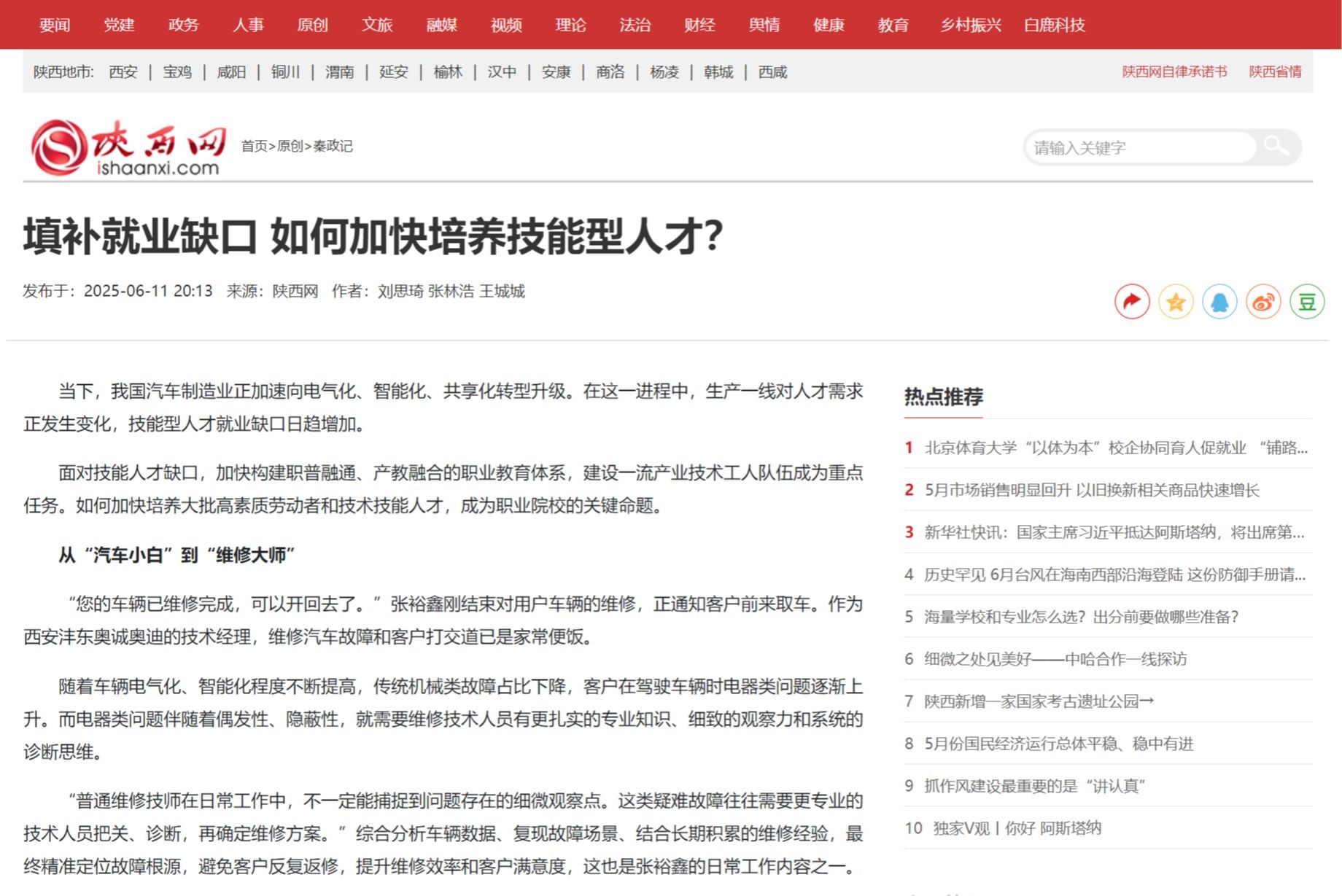
Task: Open hot article 新华社快讯 国家主席习近平
Action: coord(1114,532)
